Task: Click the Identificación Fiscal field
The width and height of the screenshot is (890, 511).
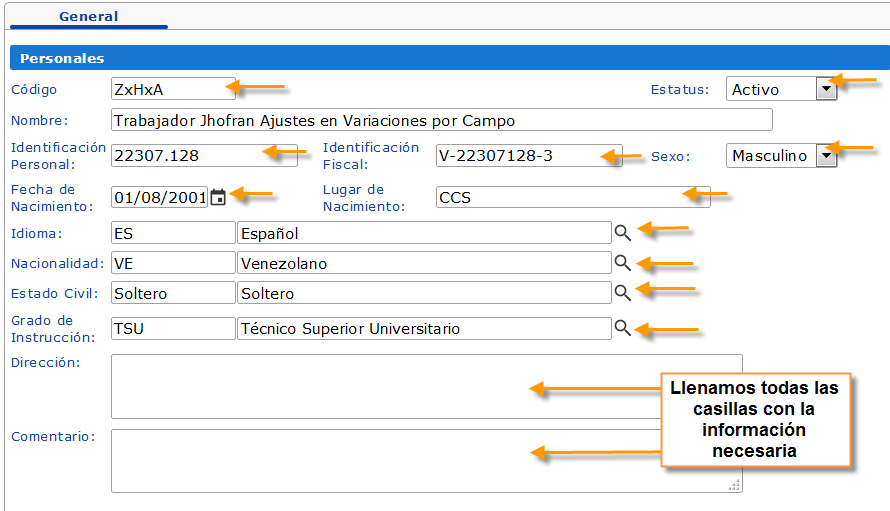Action: coord(528,155)
